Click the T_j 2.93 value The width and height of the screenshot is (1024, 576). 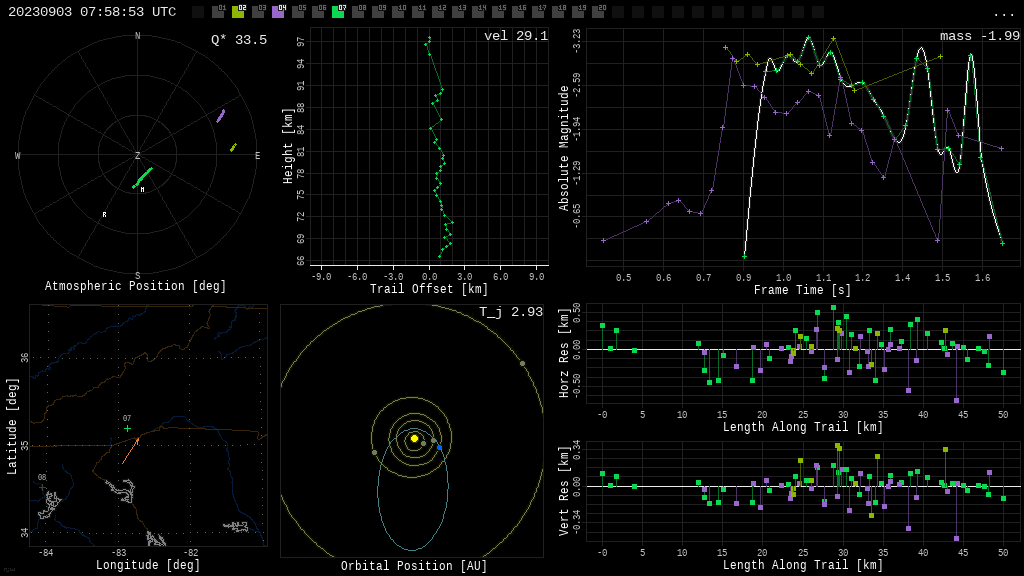tap(511, 312)
